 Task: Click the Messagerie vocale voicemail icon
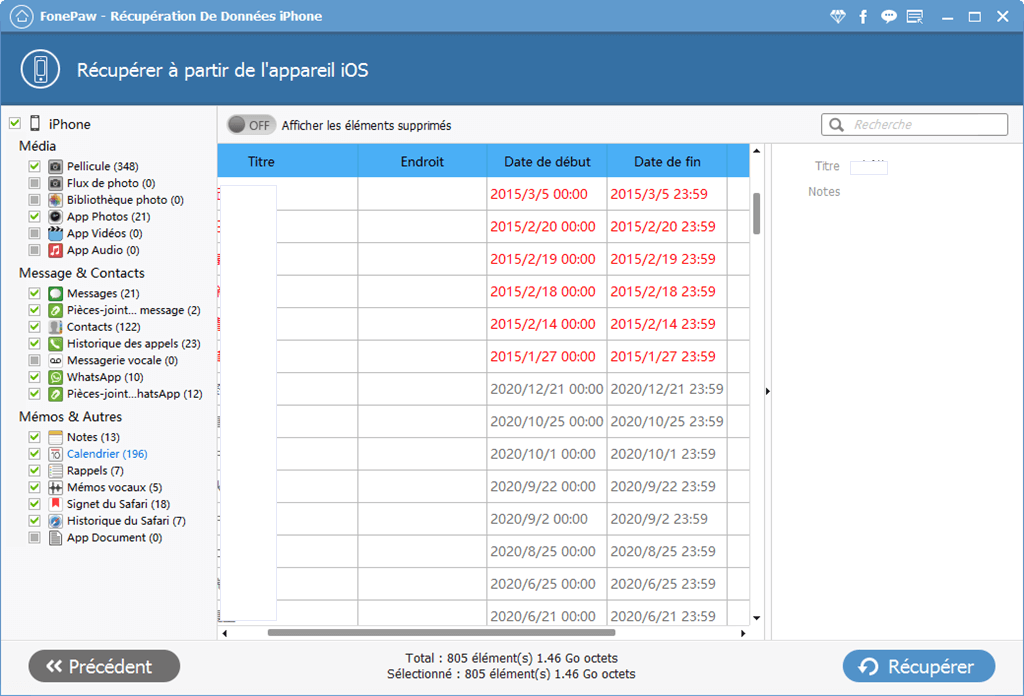tap(56, 360)
